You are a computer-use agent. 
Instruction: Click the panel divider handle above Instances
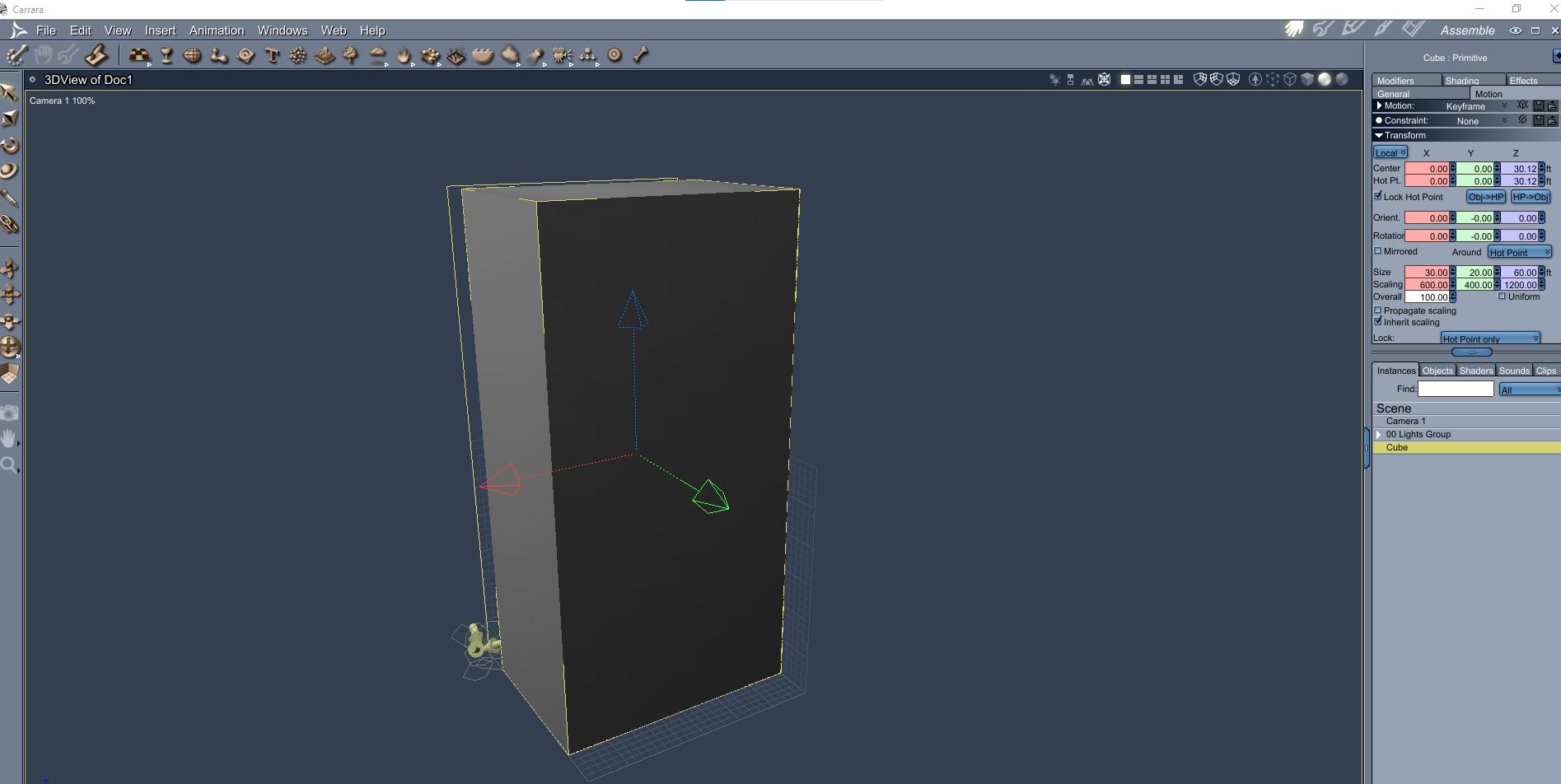tap(1471, 352)
